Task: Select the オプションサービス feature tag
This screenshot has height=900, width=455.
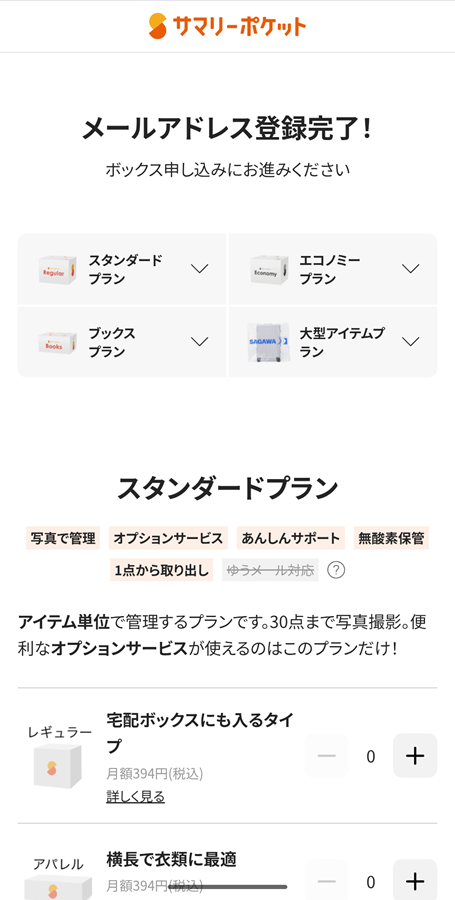Action: (x=168, y=538)
